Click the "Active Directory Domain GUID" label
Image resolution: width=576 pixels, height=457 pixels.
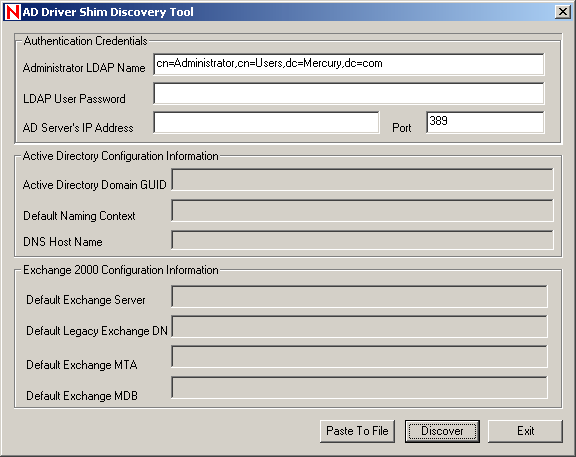[x=95, y=185]
